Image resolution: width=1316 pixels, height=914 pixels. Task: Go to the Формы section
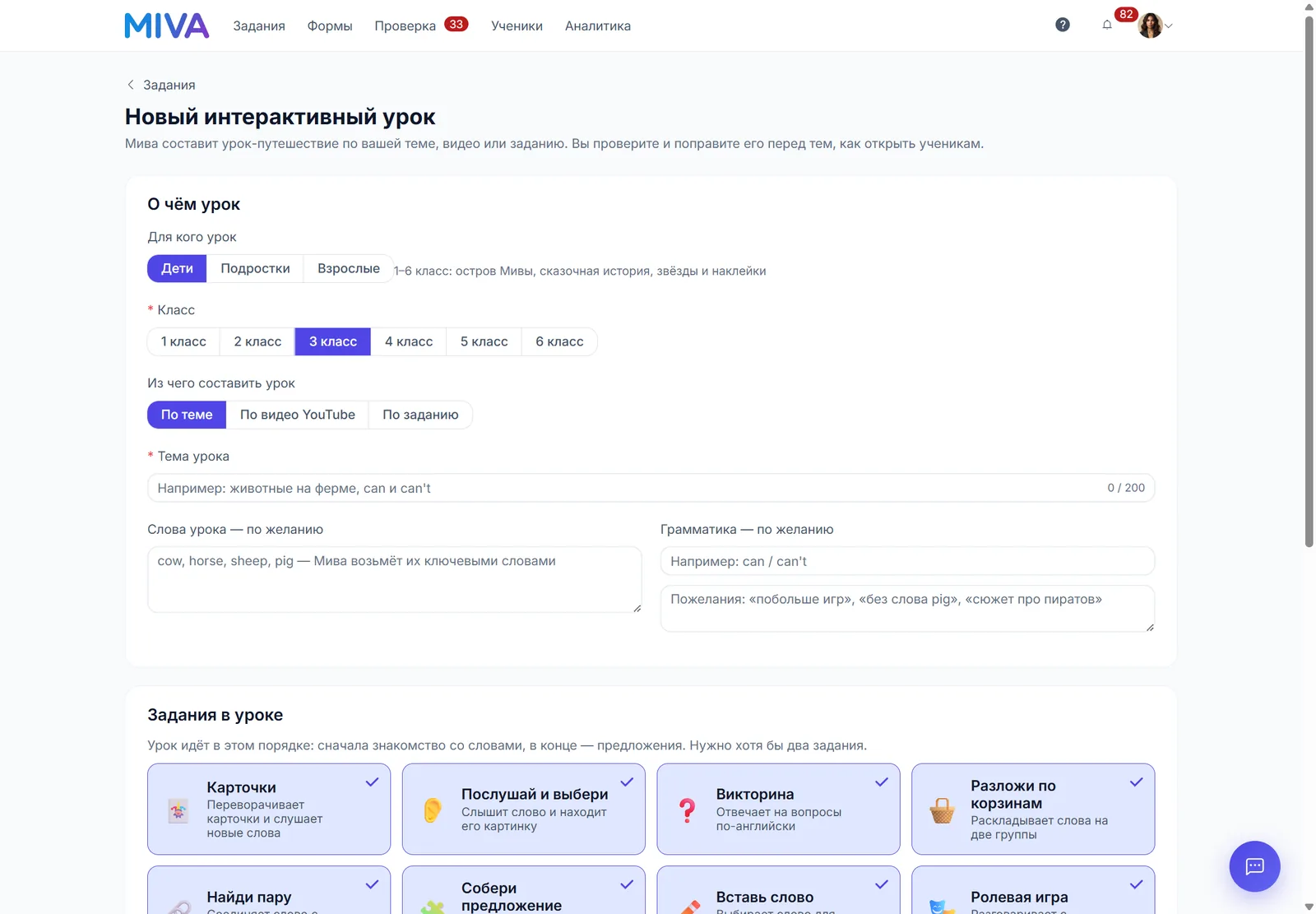click(330, 26)
